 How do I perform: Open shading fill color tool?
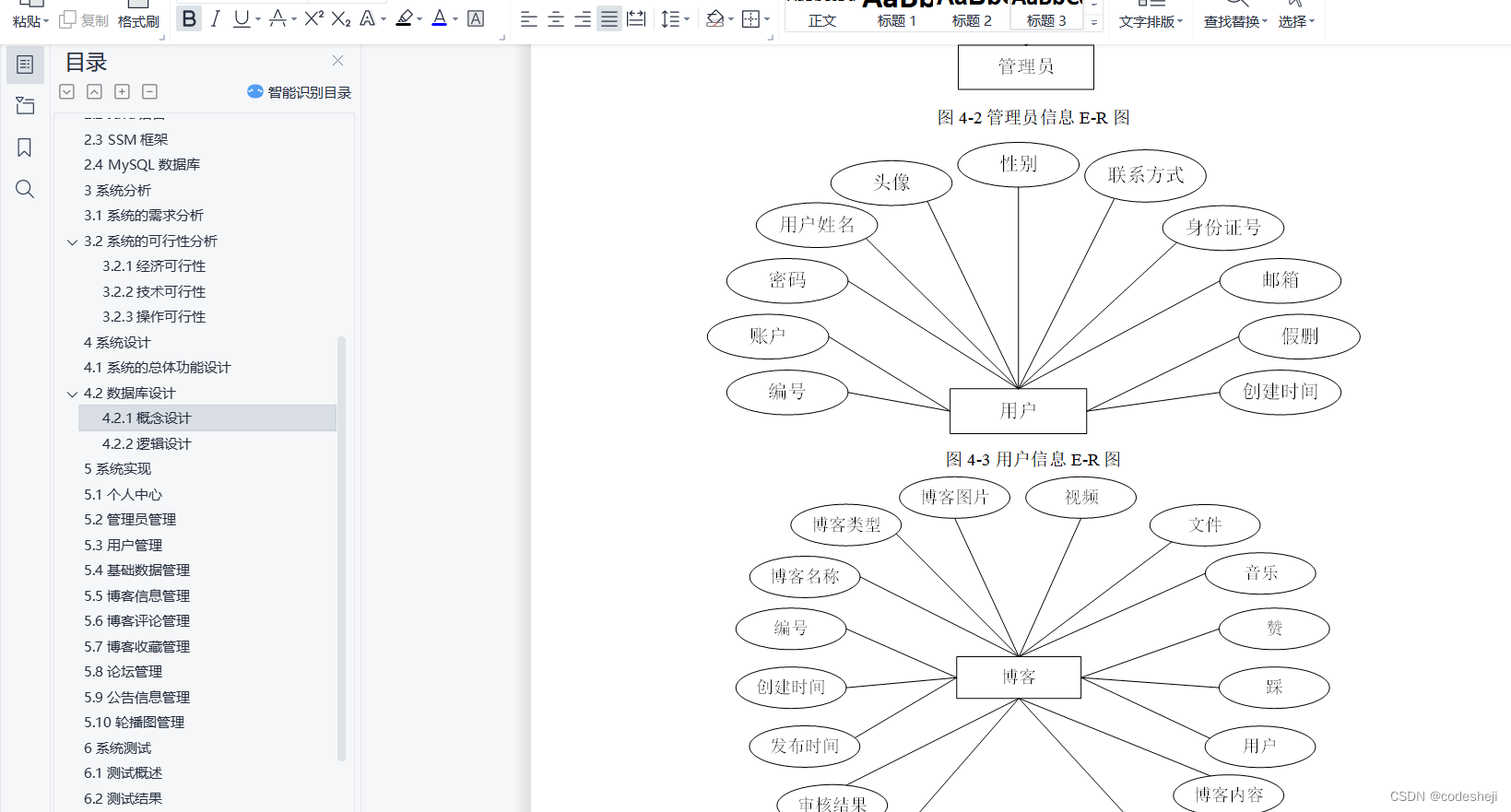(714, 19)
